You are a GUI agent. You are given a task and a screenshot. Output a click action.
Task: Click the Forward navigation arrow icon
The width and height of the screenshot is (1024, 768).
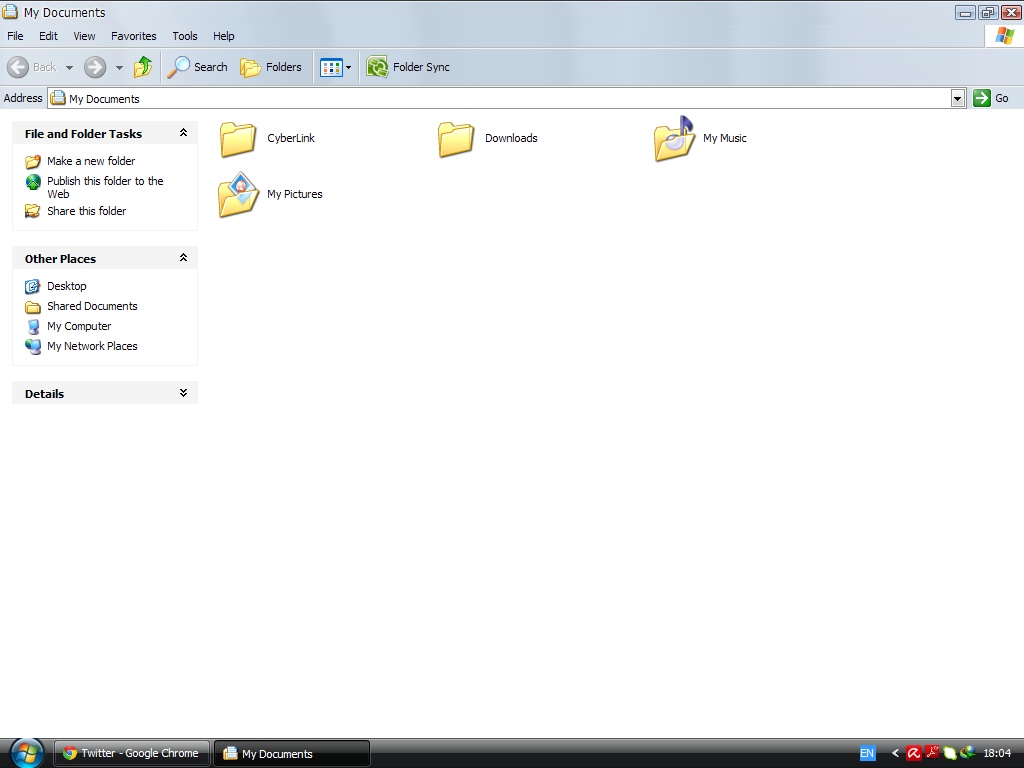[95, 67]
